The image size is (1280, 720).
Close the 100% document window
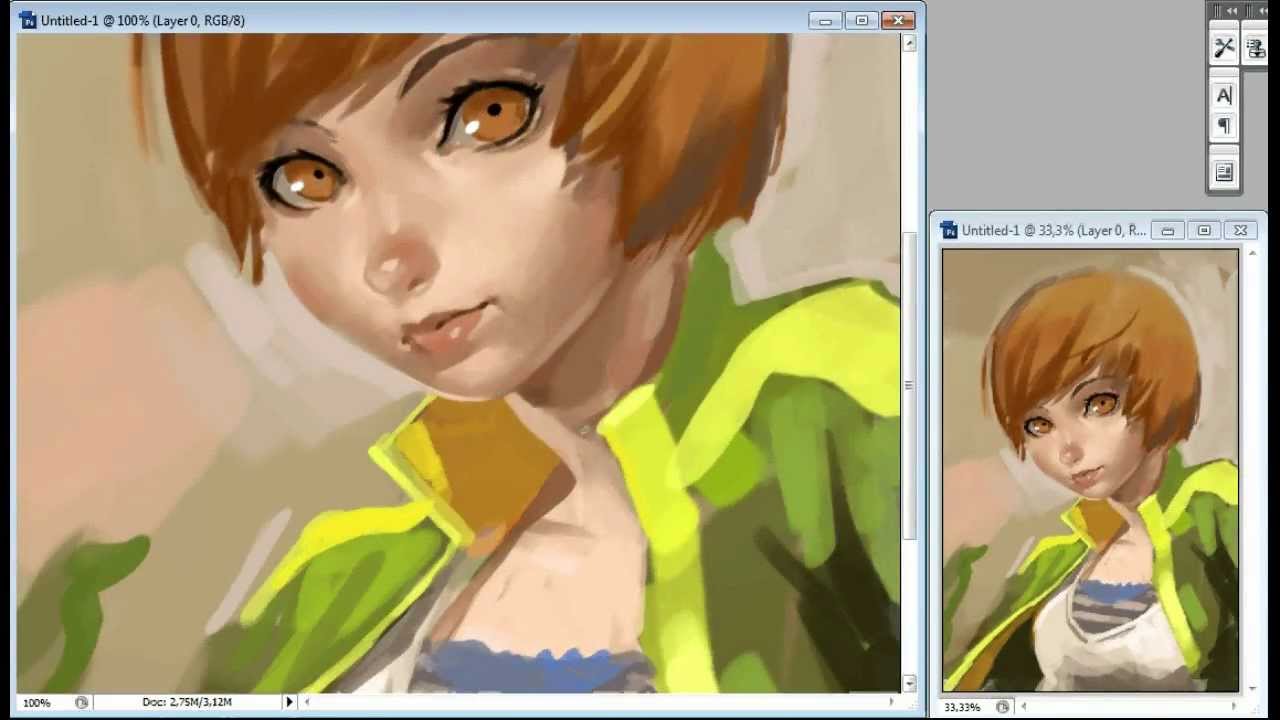click(x=898, y=20)
